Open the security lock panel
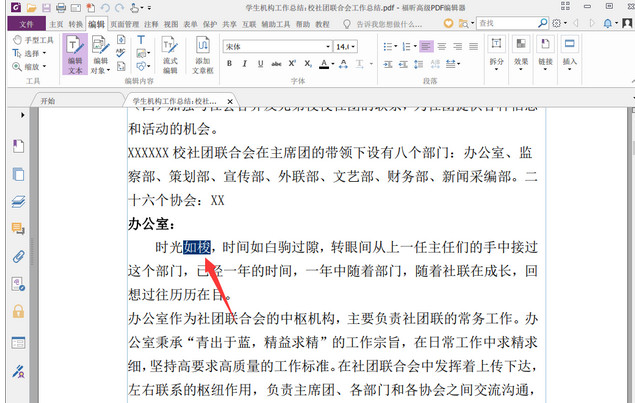The image size is (635, 403). pyautogui.click(x=18, y=311)
